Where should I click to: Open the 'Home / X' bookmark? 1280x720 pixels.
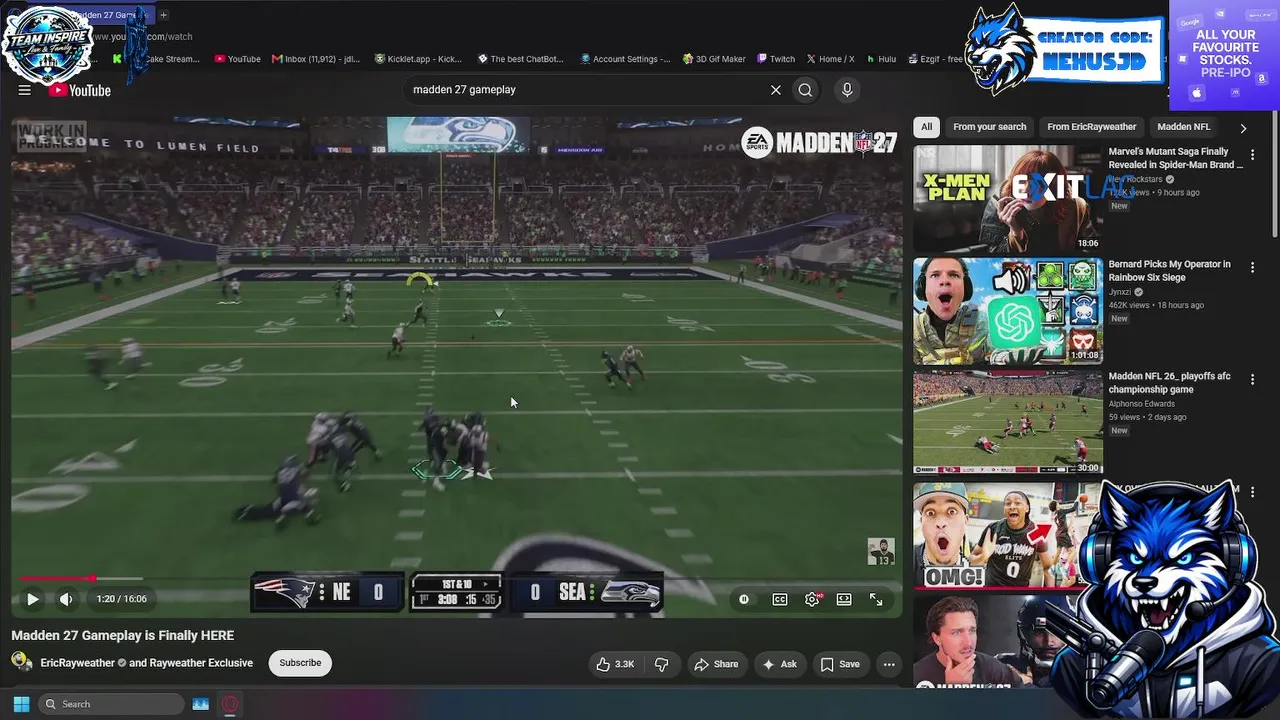(830, 59)
